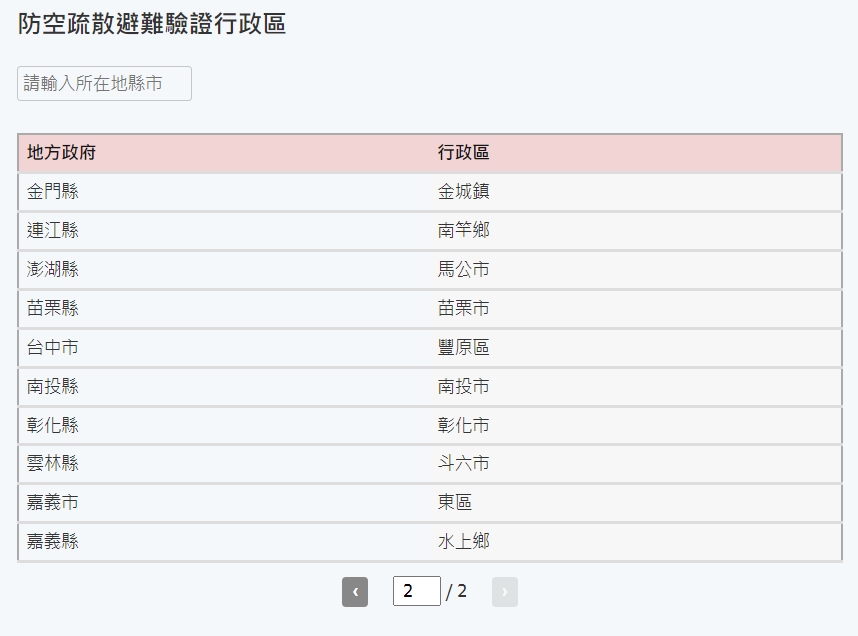
Task: Click the 金城鎮 district cell
Action: coord(464,192)
